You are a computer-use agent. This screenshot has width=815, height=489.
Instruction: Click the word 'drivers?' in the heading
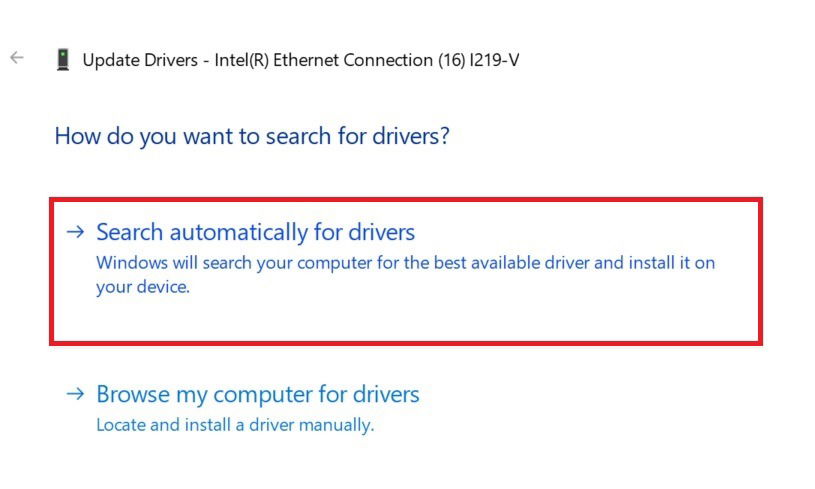pos(411,136)
